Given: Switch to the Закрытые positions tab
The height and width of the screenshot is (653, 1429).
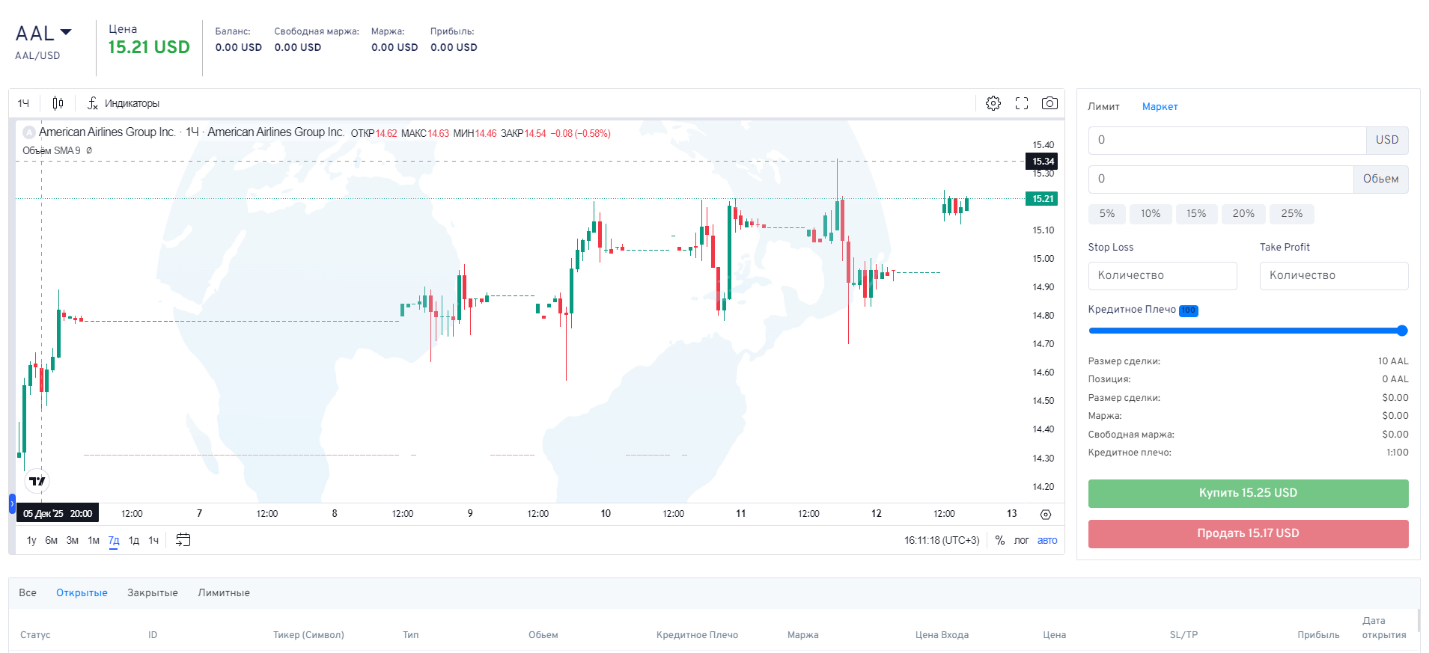Looking at the screenshot, I should [x=152, y=593].
